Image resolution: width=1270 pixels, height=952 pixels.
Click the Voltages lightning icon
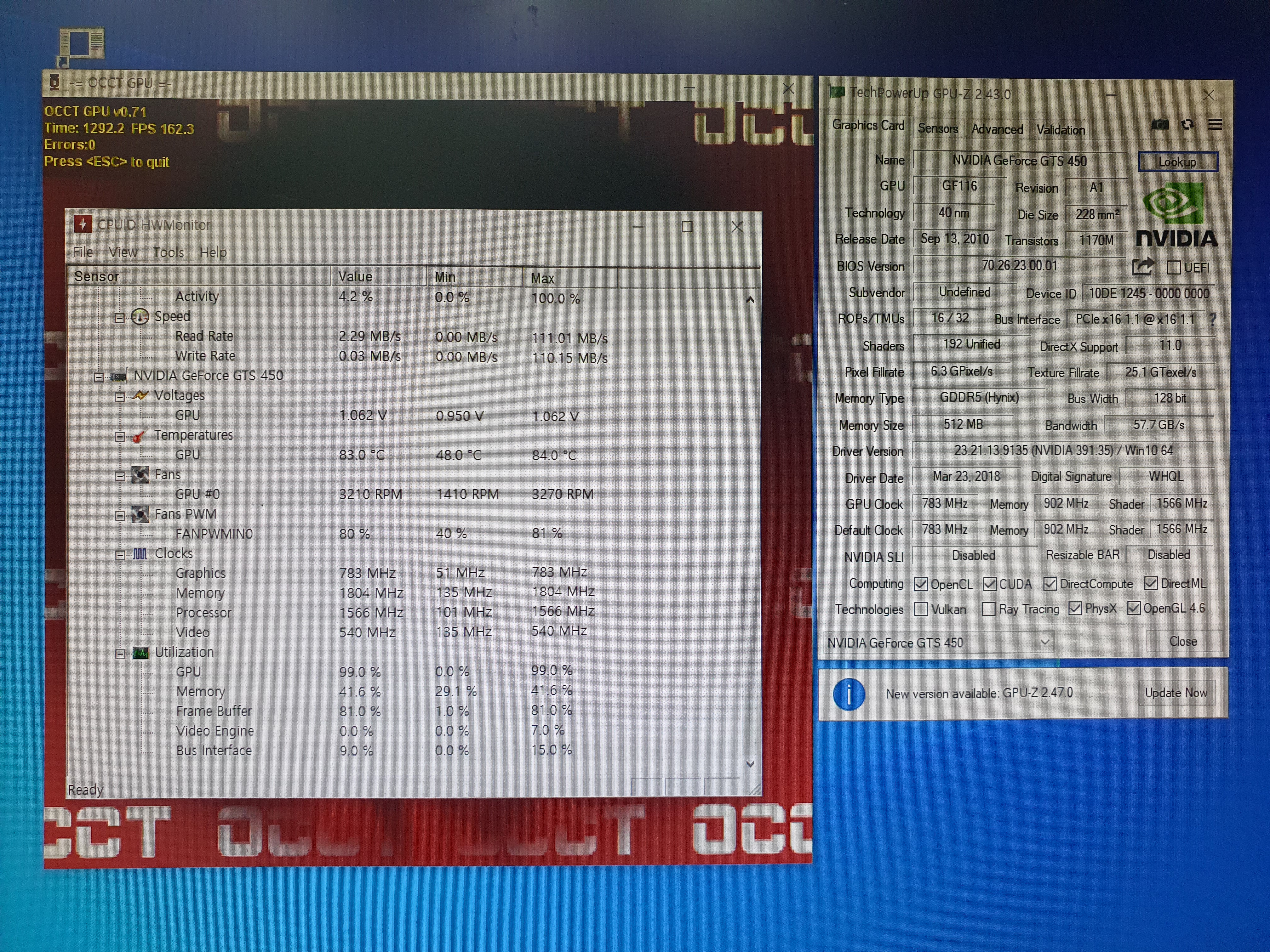click(x=140, y=395)
